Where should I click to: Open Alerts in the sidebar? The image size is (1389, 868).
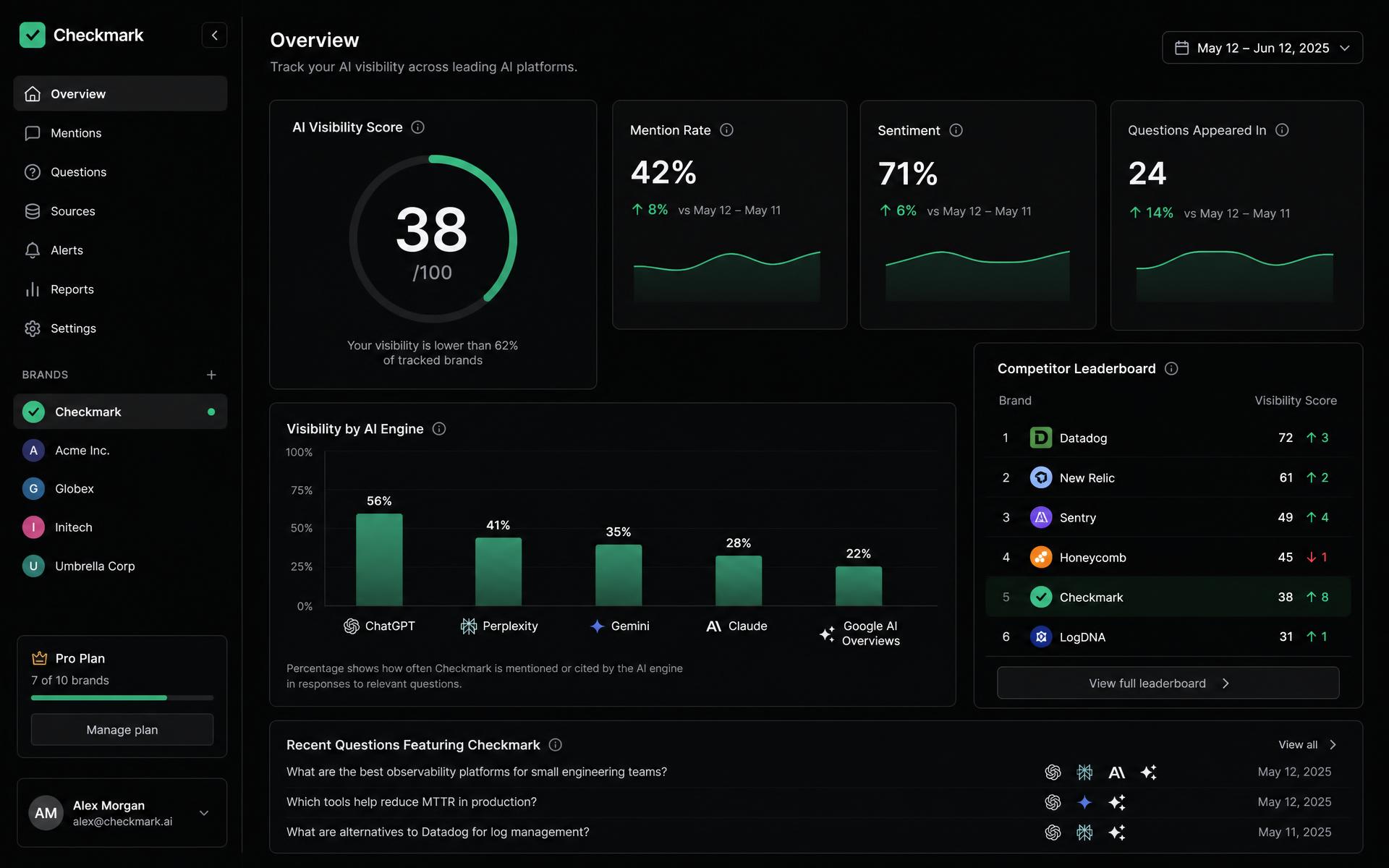tap(120, 250)
